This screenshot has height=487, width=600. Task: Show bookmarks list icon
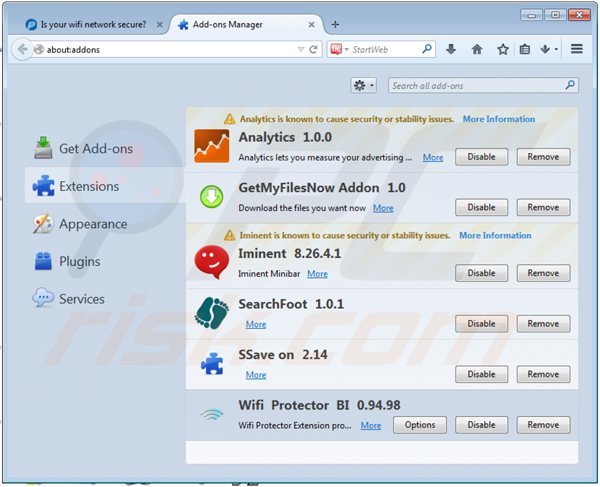(525, 49)
